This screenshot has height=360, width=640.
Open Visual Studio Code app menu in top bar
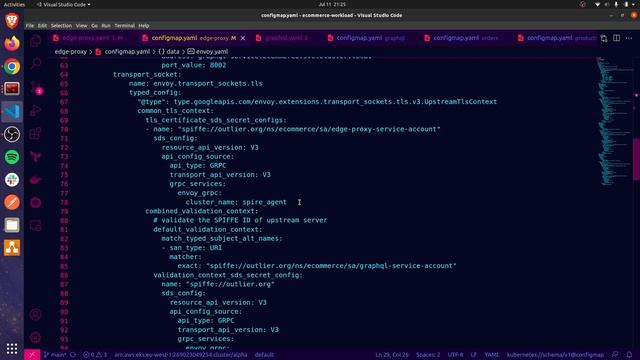coord(64,4)
